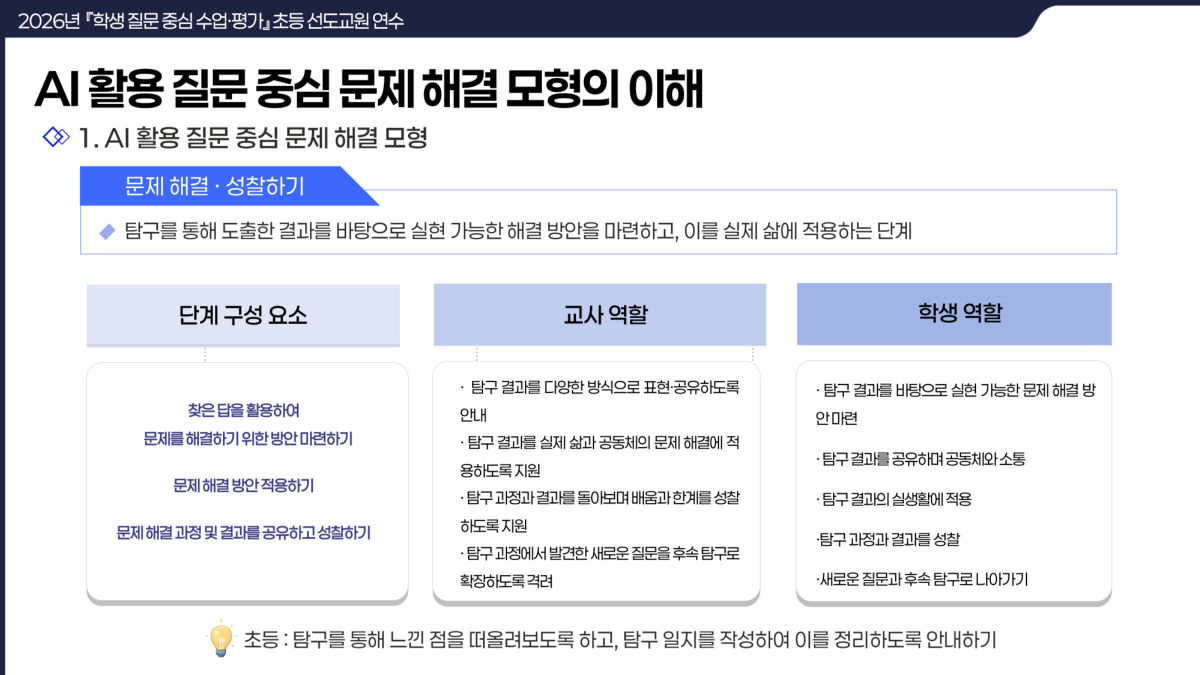1200x675 pixels.
Task: Click the bottom tip text 초등 : 탐구를 통해 느낀 점을
Action: [620, 640]
